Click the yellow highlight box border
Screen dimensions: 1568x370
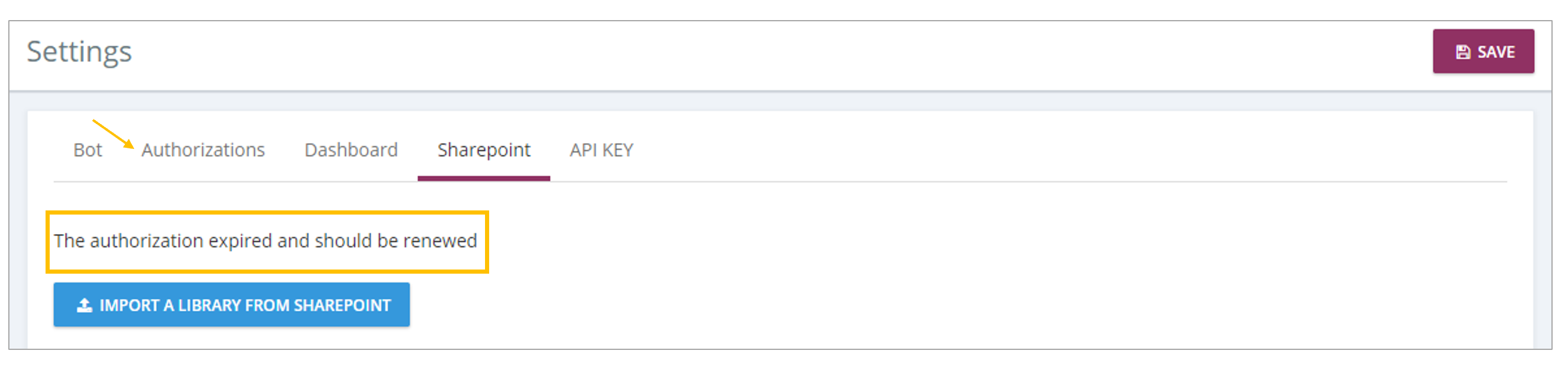point(267,212)
